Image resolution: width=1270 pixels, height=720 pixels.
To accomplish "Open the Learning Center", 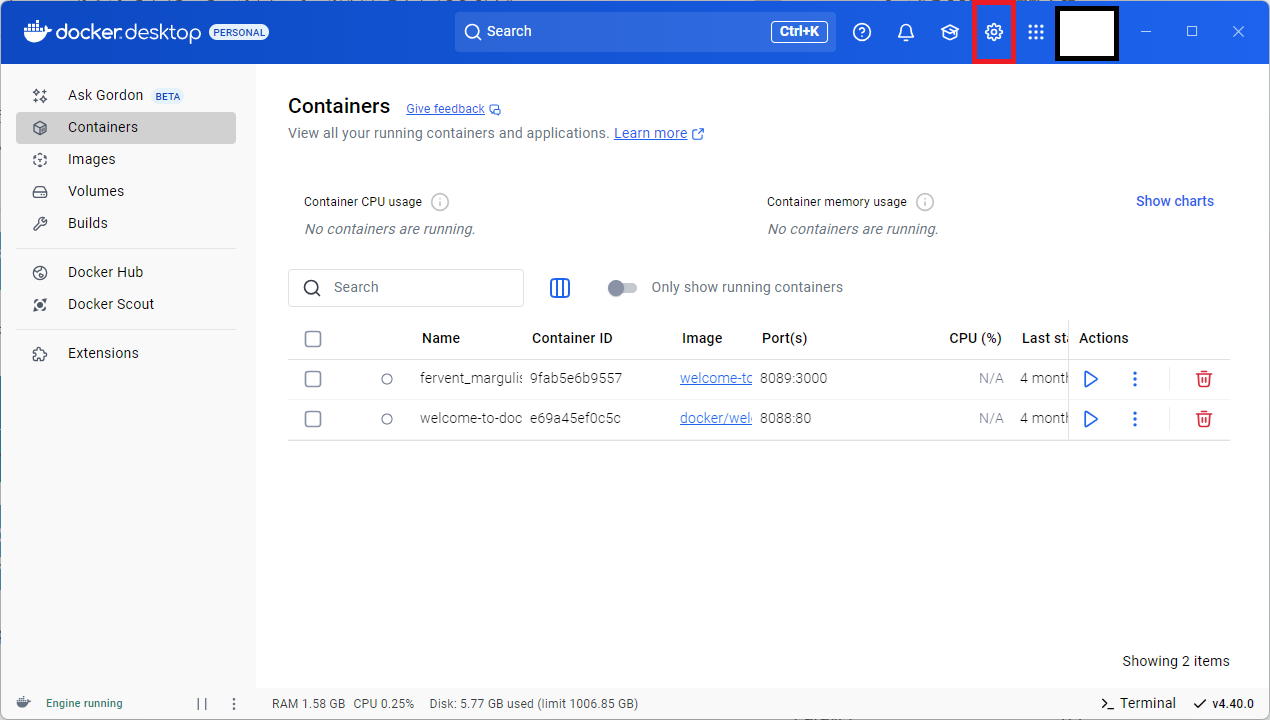I will pos(949,31).
